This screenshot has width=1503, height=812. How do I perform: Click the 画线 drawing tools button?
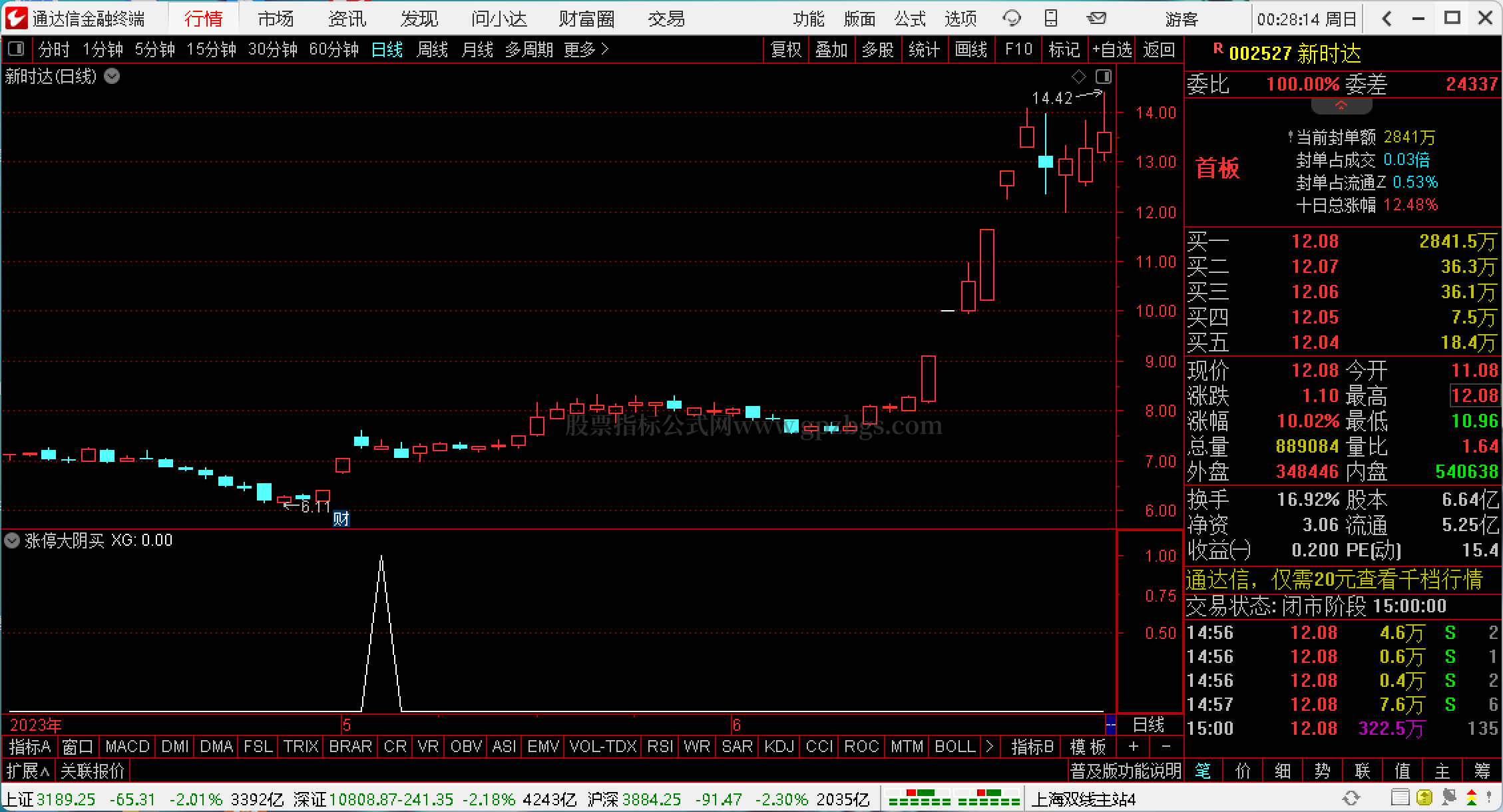coord(971,49)
